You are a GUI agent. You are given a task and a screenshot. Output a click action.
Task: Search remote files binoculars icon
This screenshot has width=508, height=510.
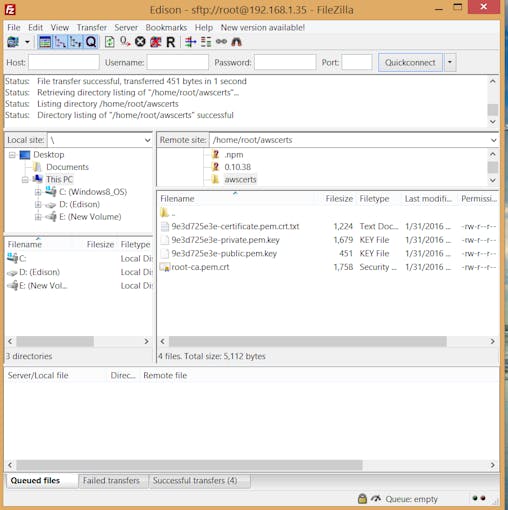[x=236, y=42]
